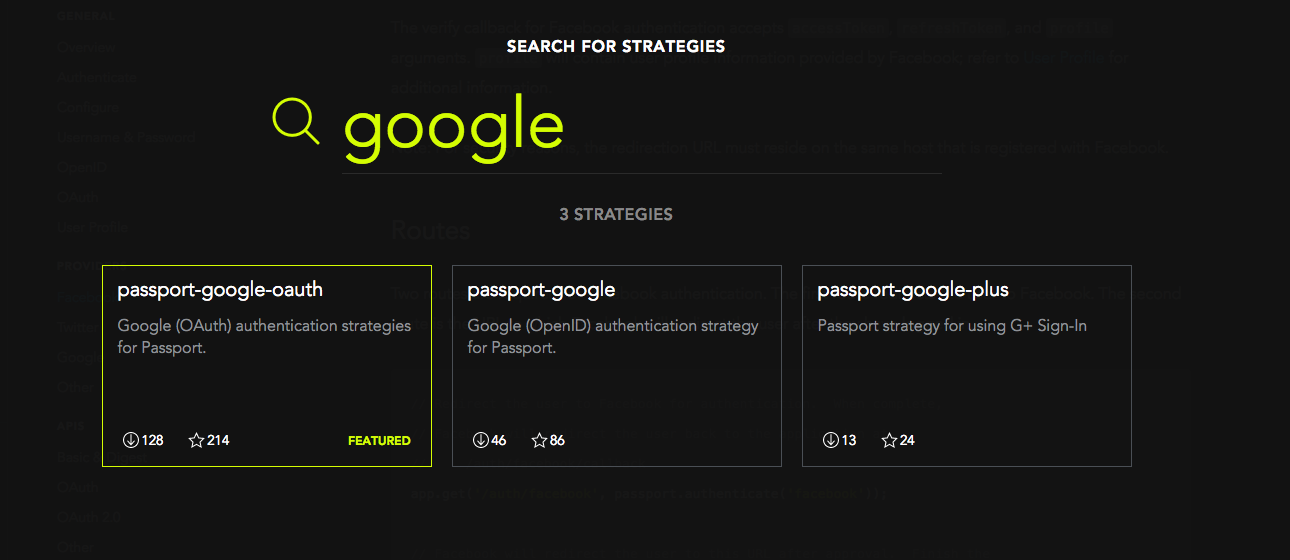The height and width of the screenshot is (560, 1290).
Task: Open User Profile in the sidebar
Action: 93,227
